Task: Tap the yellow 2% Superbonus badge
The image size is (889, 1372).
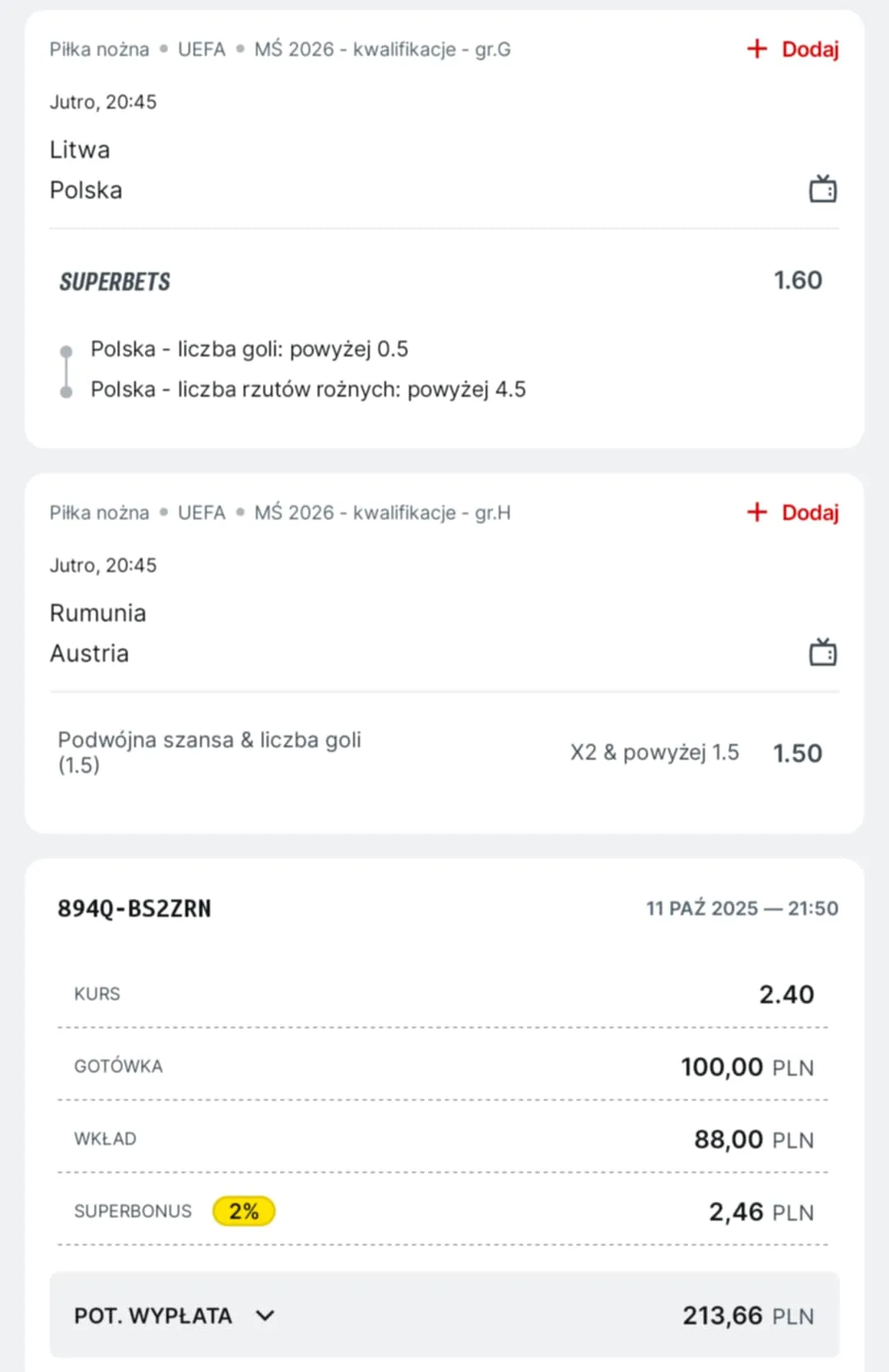Action: pos(244,1211)
